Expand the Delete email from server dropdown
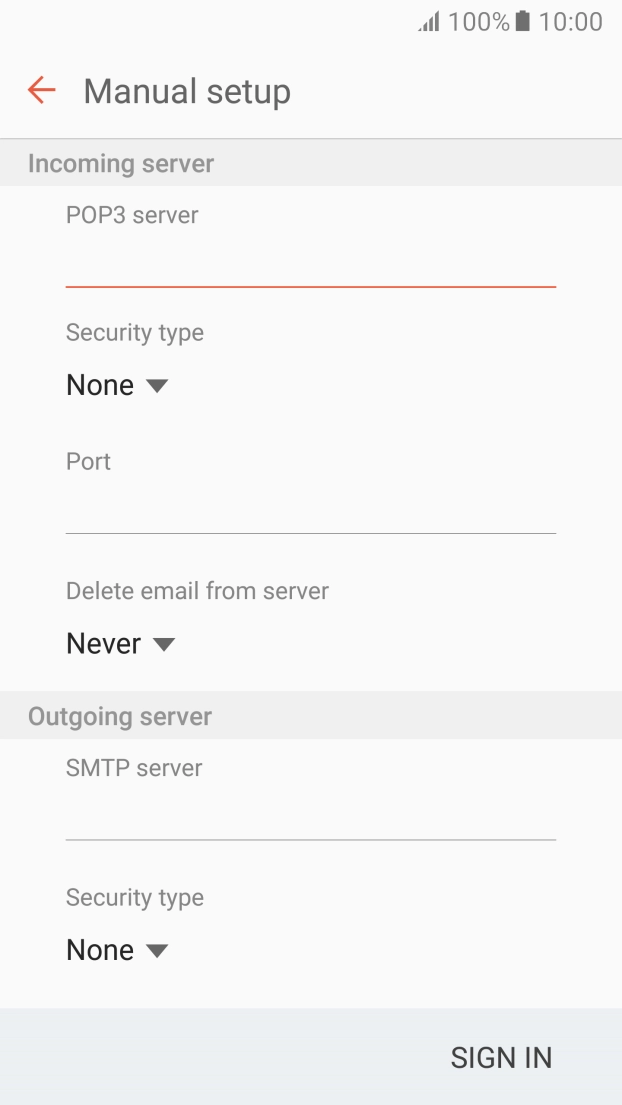Image resolution: width=622 pixels, height=1105 pixels. [164, 645]
